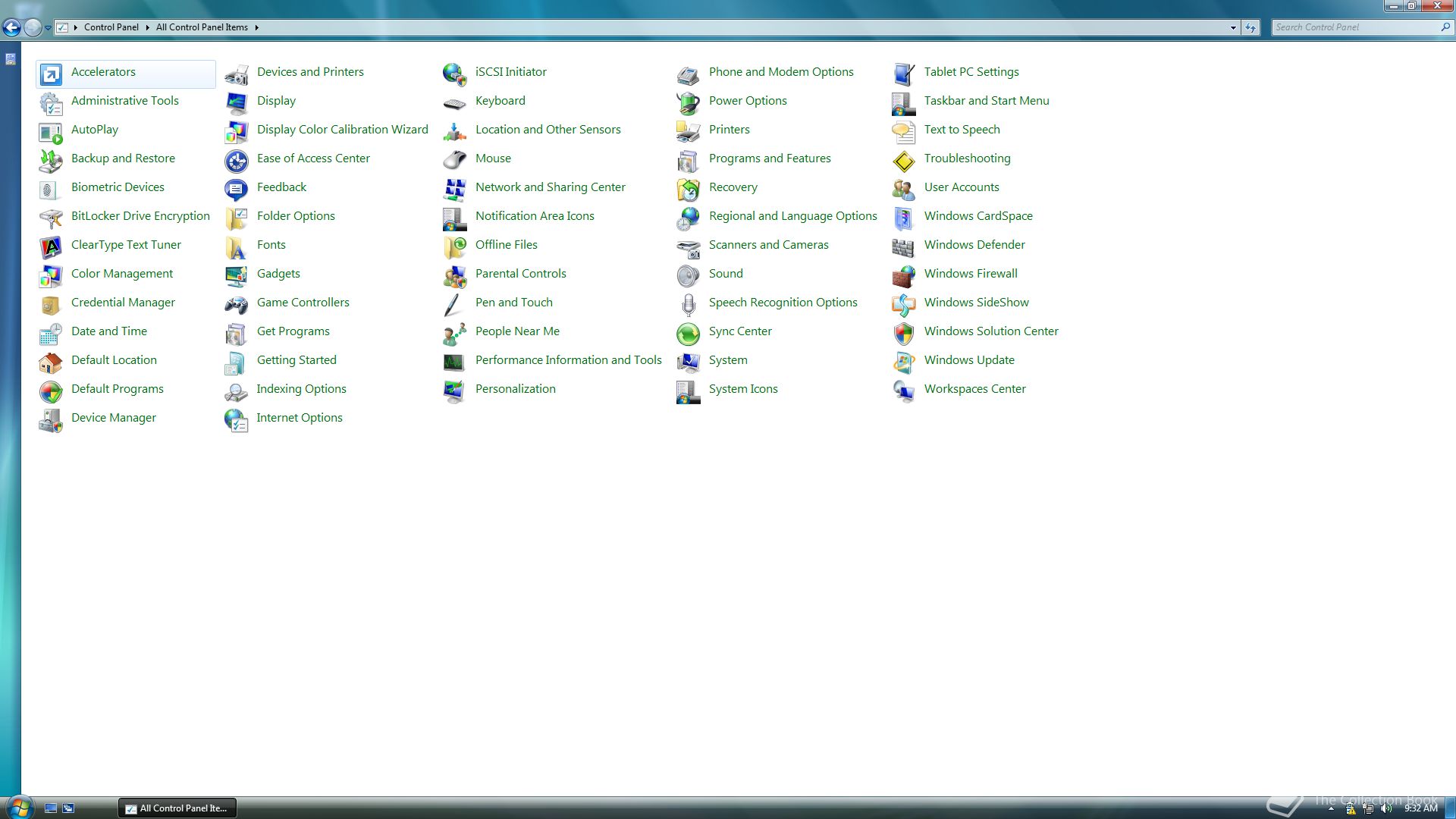
Task: Open the address bar history dropdown
Action: 1233,27
